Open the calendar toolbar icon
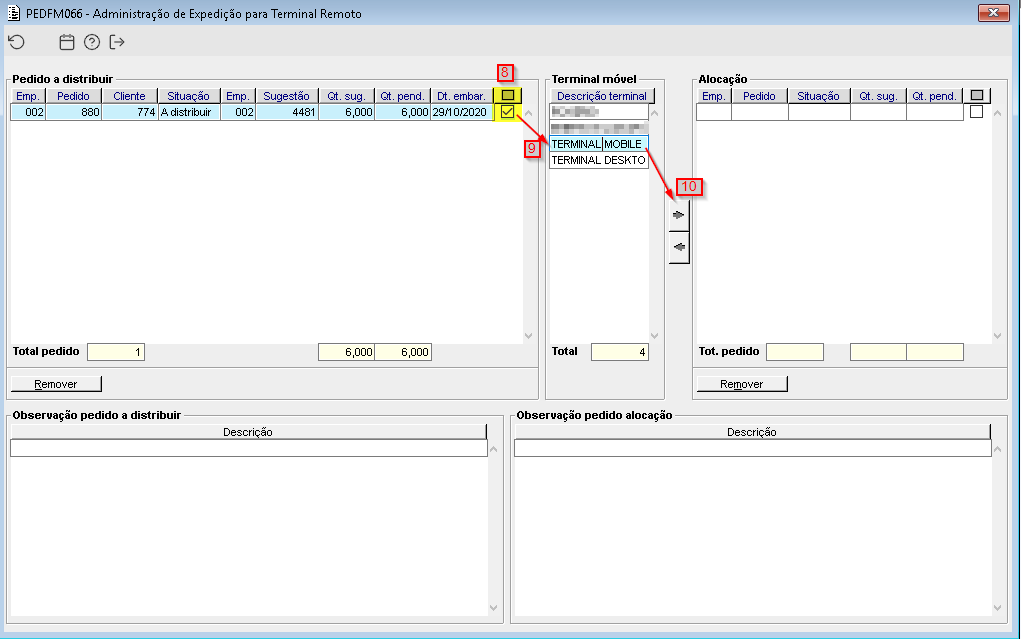Viewport: 1021px width, 639px height. click(66, 42)
